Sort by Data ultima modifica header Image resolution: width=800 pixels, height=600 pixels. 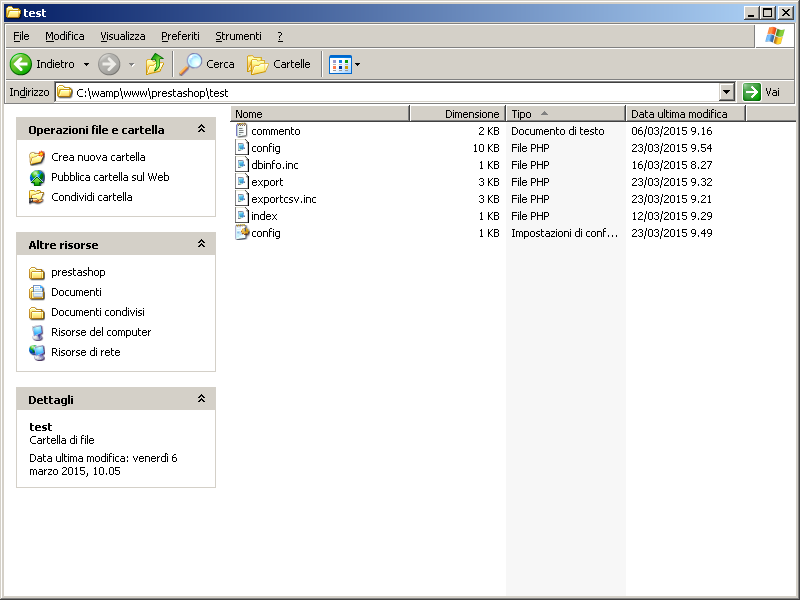pyautogui.click(x=686, y=114)
